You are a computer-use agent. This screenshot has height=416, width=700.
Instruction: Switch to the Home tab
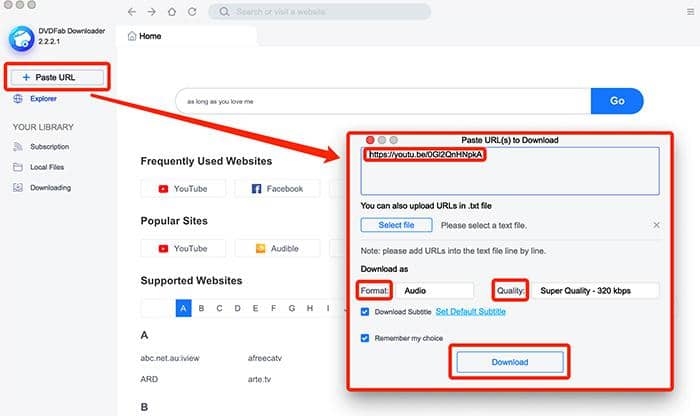tap(187, 36)
